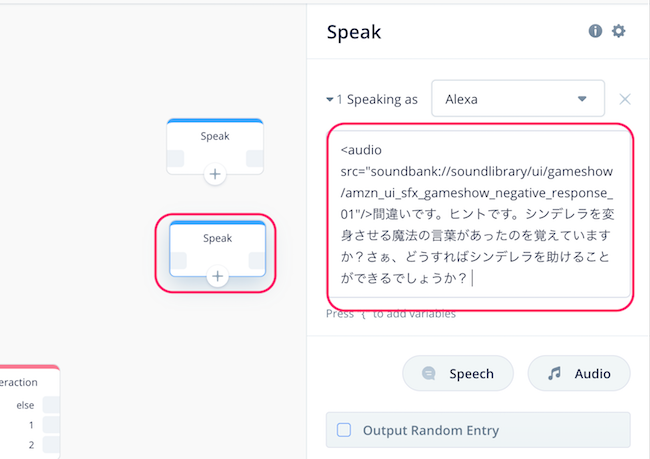
Task: Click the speech bubble icon on Speech
Action: tap(429, 373)
